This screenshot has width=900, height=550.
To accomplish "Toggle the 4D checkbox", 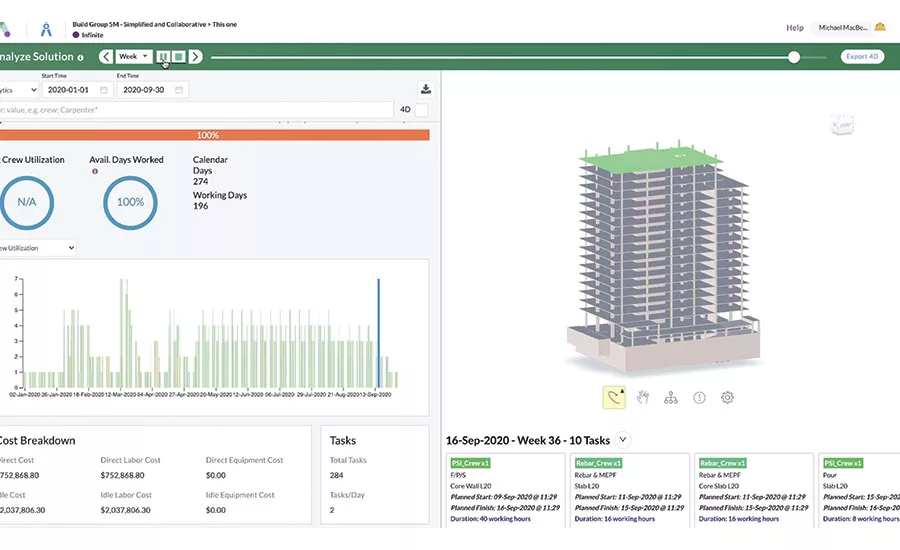I will [x=421, y=110].
